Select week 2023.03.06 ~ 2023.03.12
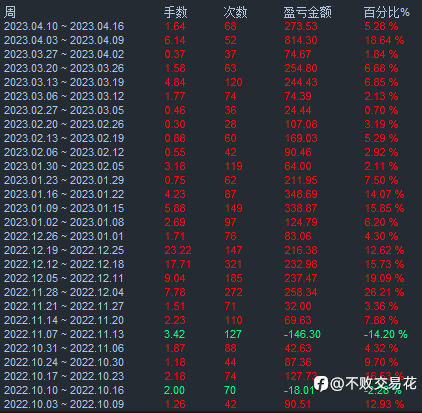The image size is (422, 413). click(x=64, y=96)
